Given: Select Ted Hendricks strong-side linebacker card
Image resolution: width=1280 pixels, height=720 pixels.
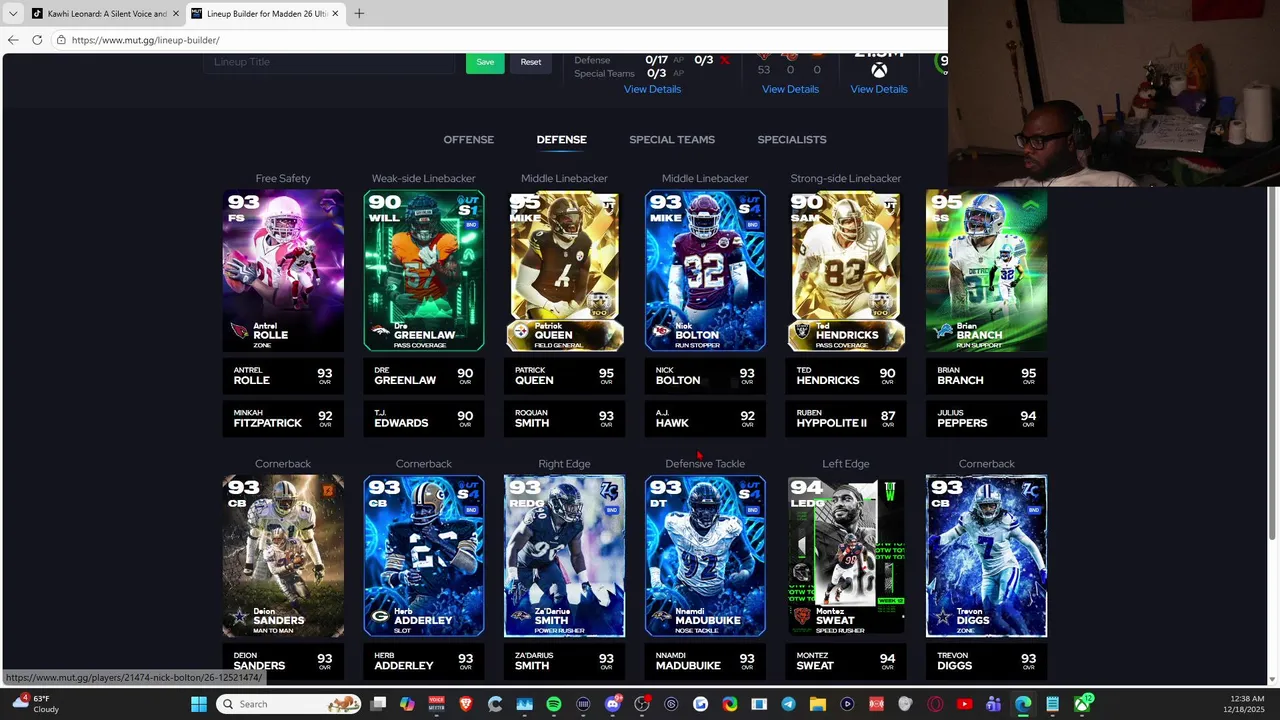Looking at the screenshot, I should click(846, 271).
